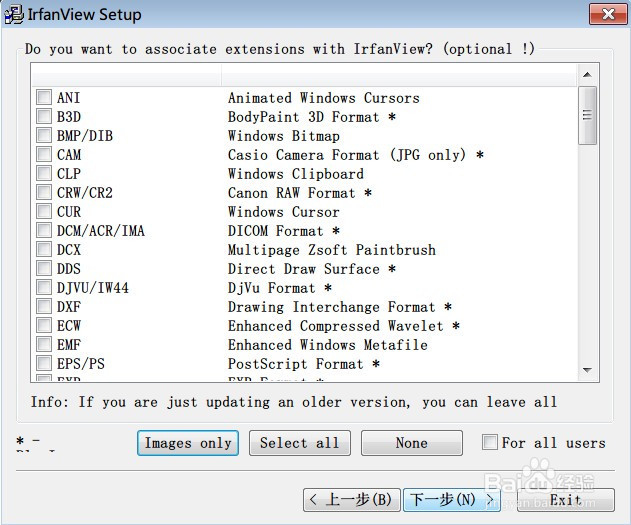This screenshot has height=525, width=631.
Task: Check the DXF checkbox
Action: [44, 307]
